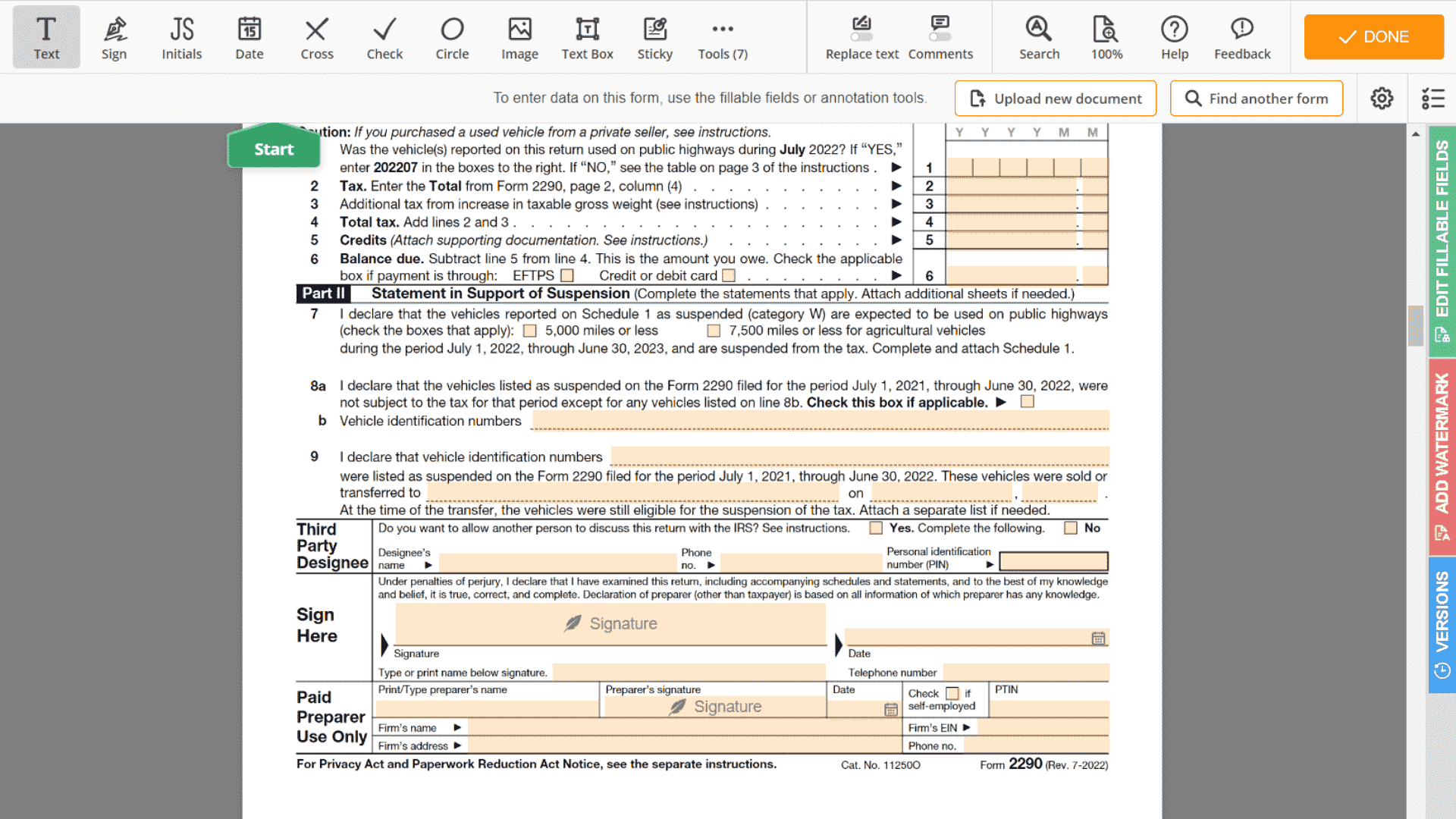Open the Image insertion tool
Screen dimensions: 1456x819
519,36
